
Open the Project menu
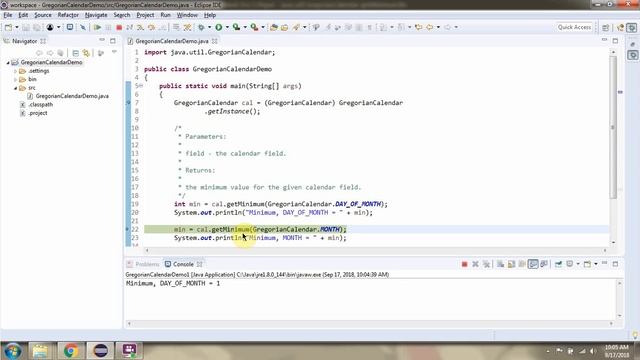[x=145, y=15]
